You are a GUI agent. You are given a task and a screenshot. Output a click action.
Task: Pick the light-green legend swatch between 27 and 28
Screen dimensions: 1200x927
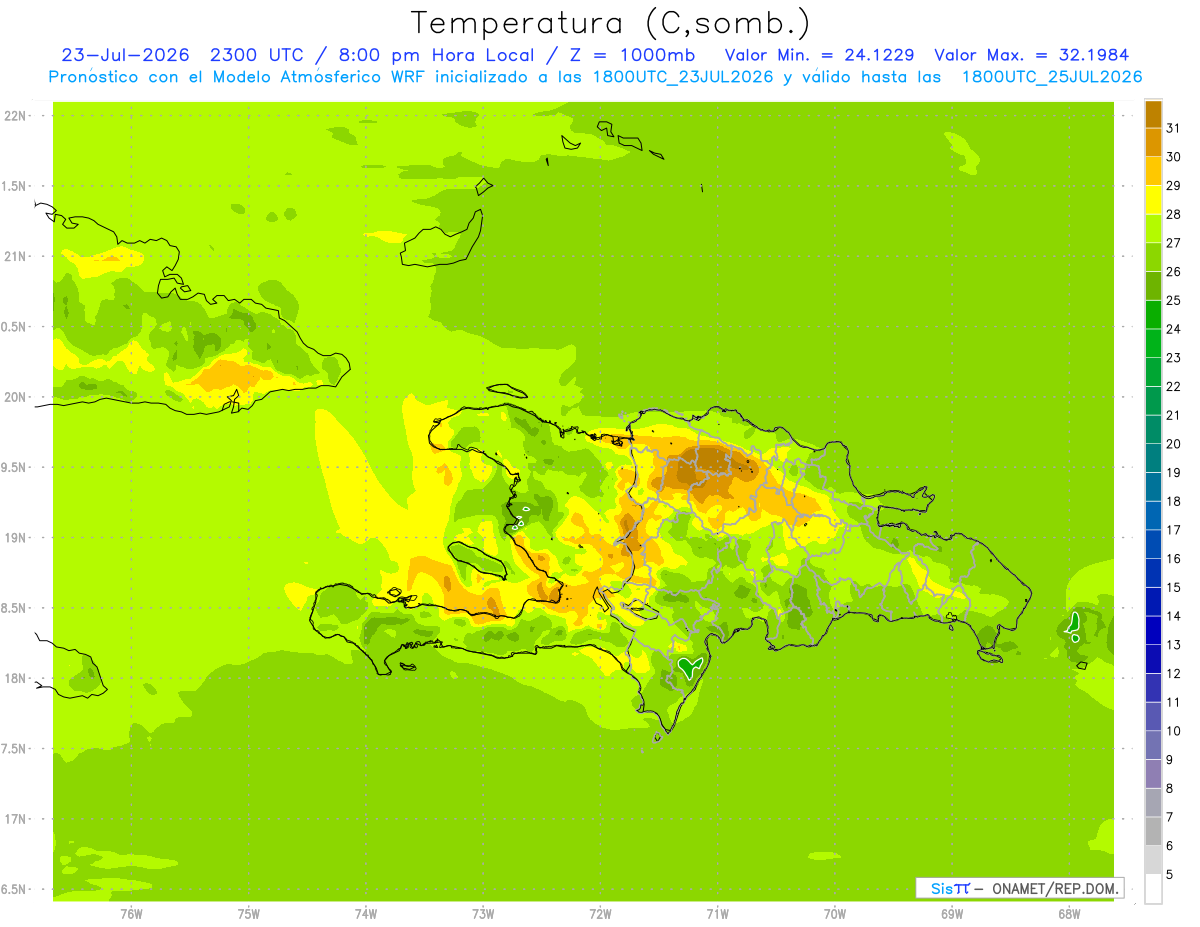(1153, 228)
